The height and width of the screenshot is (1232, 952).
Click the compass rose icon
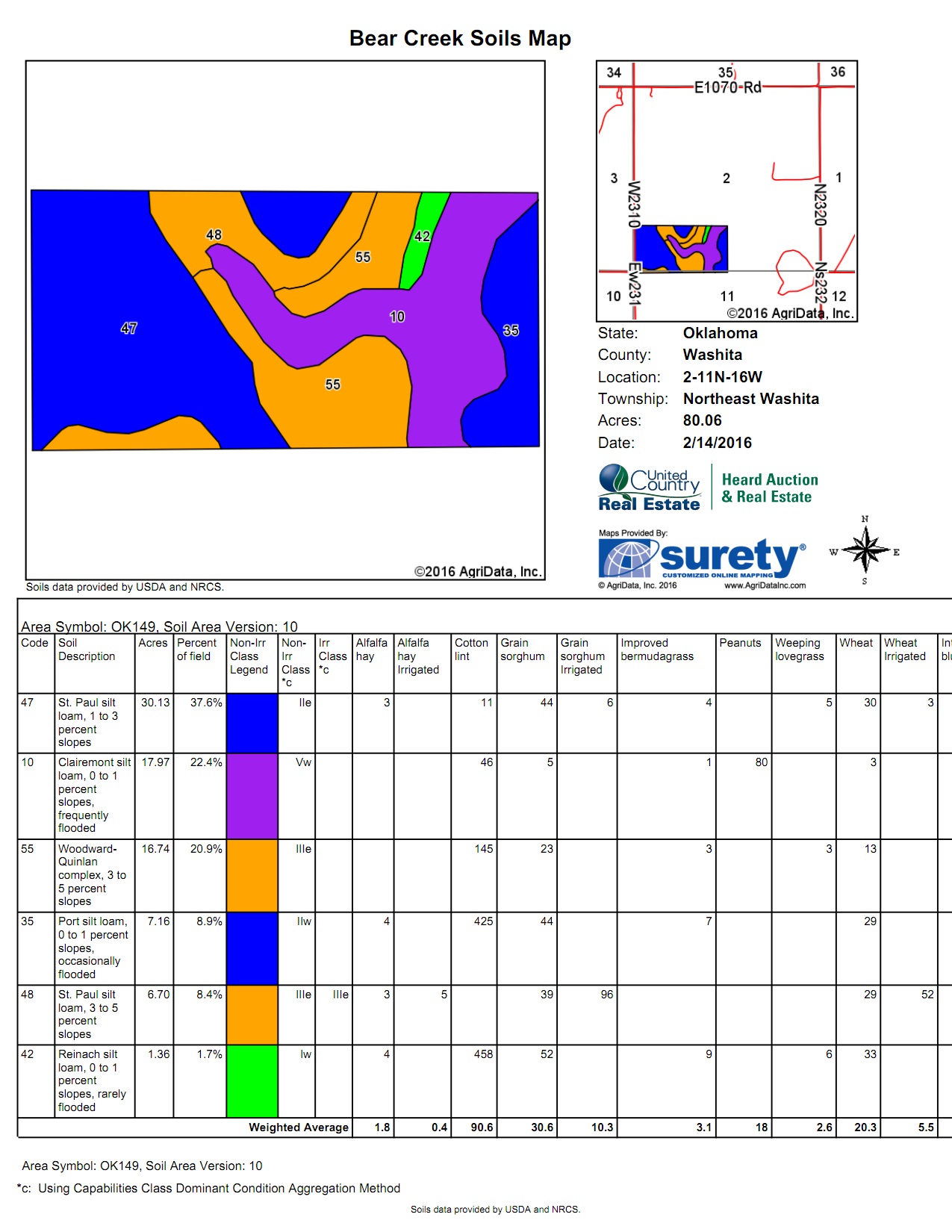(865, 551)
